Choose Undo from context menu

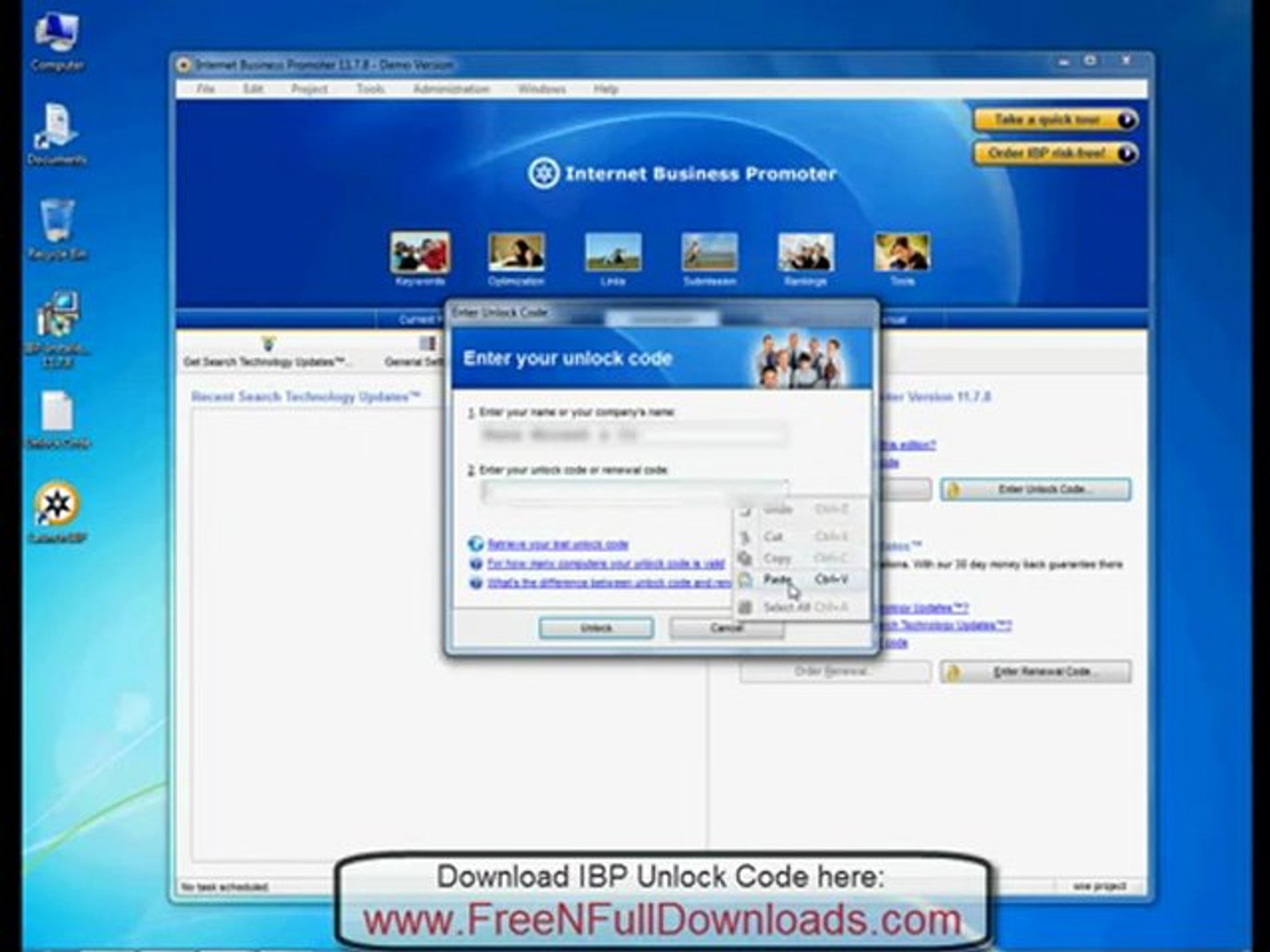click(801, 509)
